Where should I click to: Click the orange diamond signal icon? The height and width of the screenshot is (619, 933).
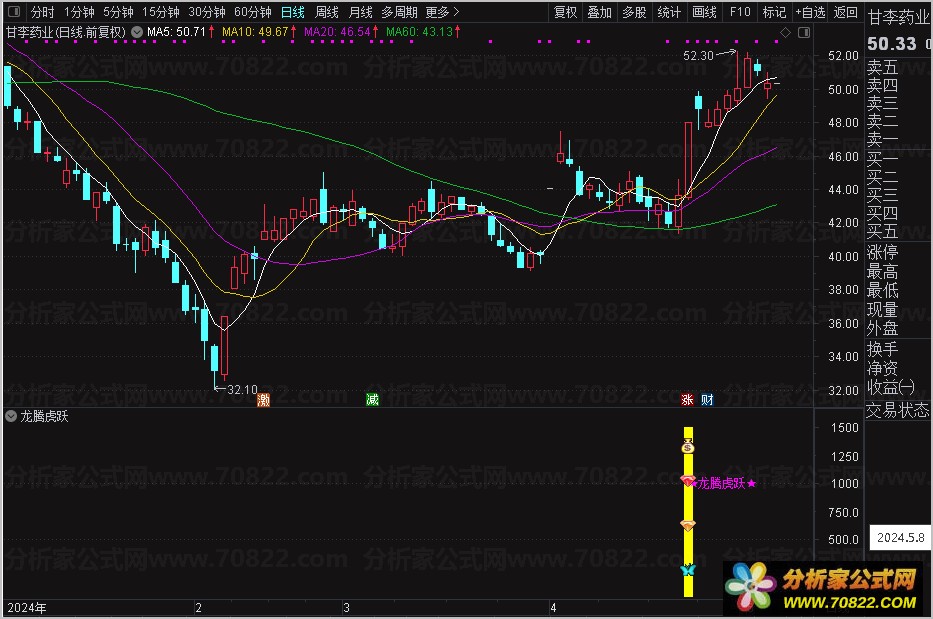[x=688, y=525]
